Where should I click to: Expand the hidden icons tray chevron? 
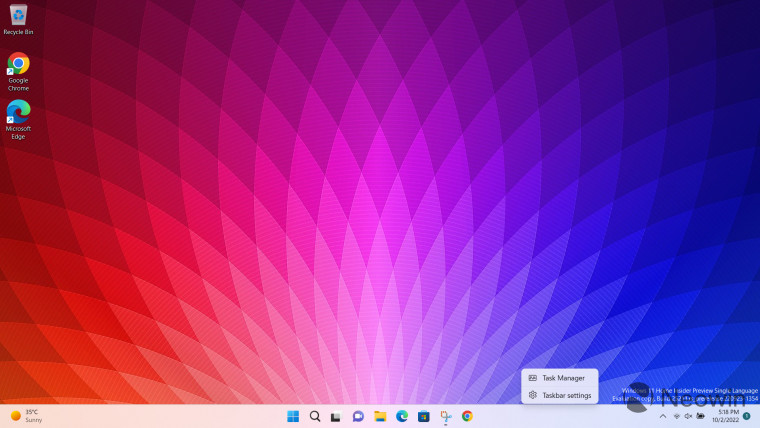pos(663,416)
